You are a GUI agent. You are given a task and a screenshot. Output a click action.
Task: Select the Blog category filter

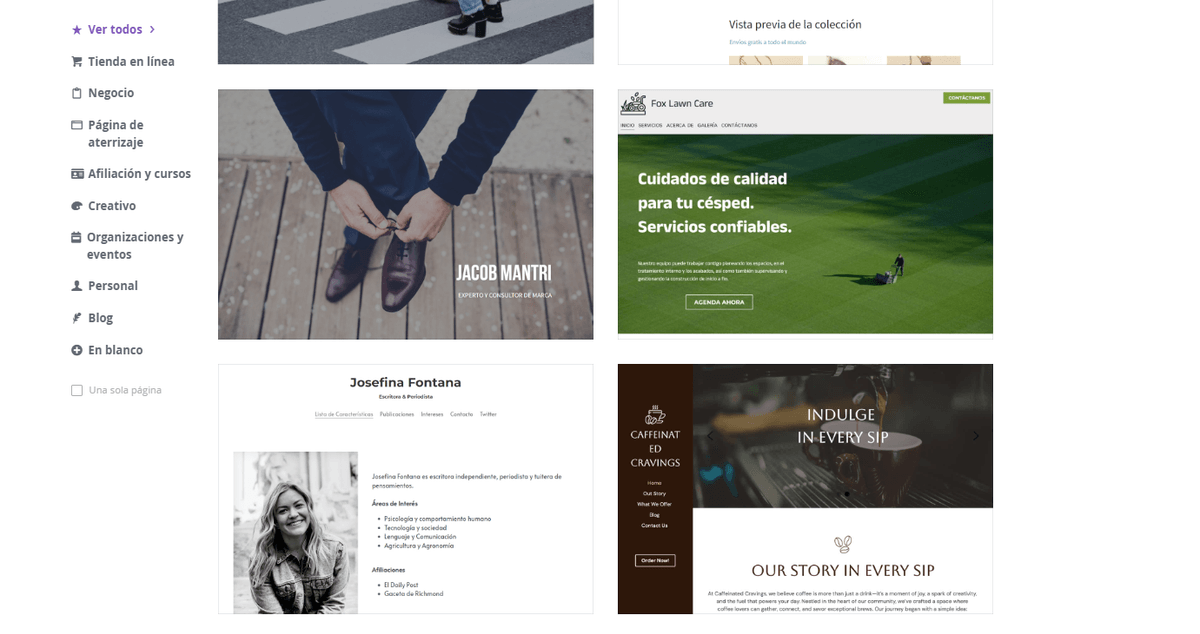coord(100,318)
